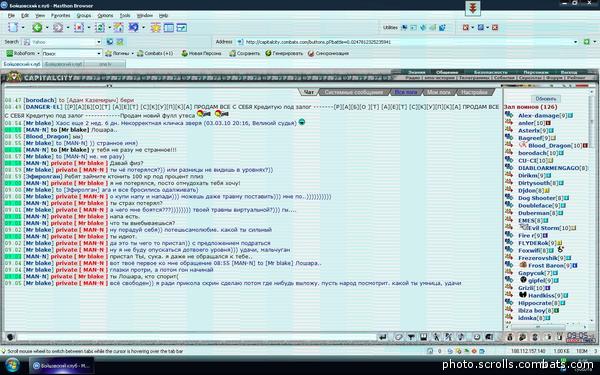The image size is (600, 375).
Task: Open the Безопасность game menu
Action: tap(491, 72)
